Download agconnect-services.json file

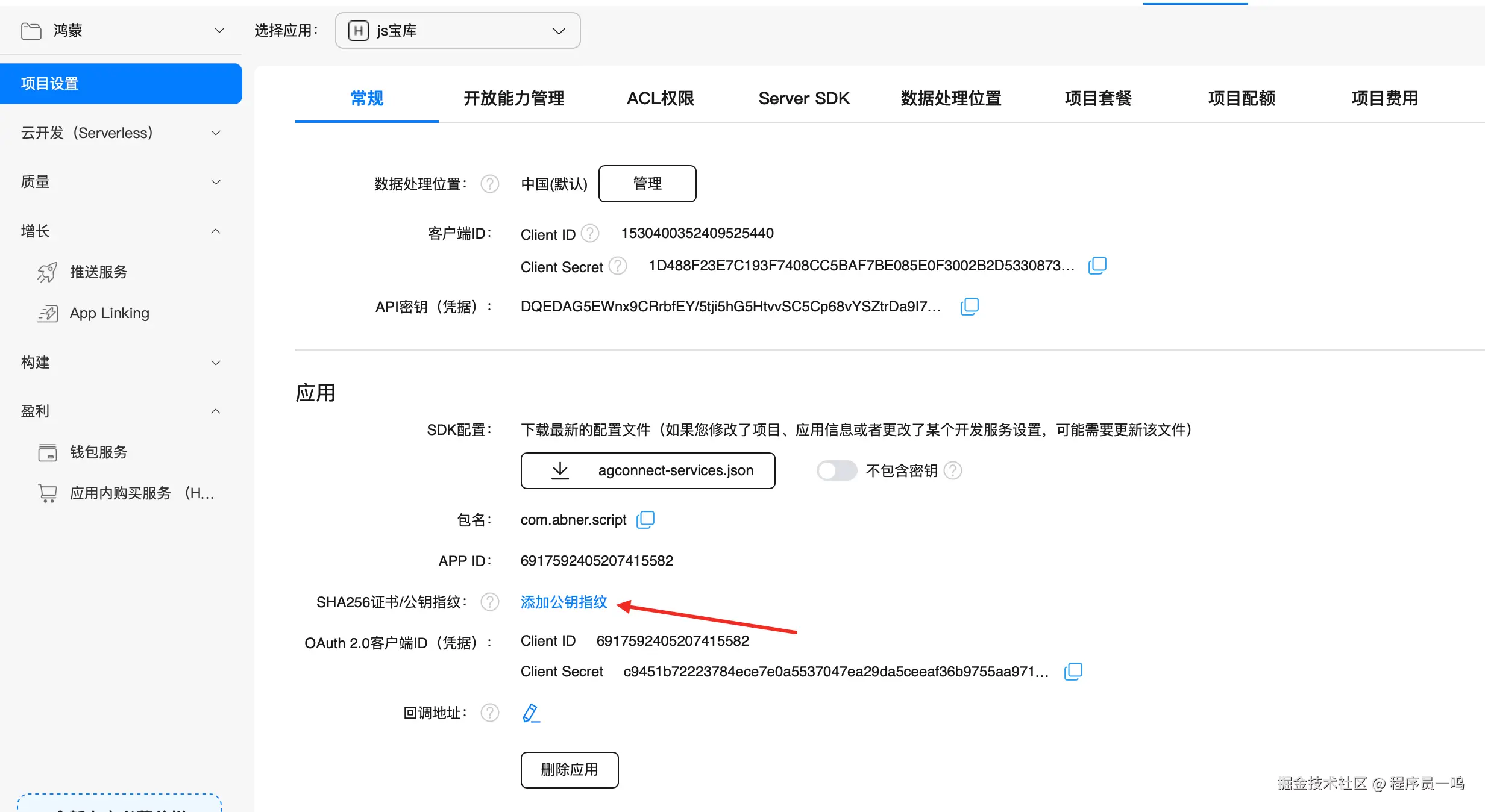click(x=647, y=470)
